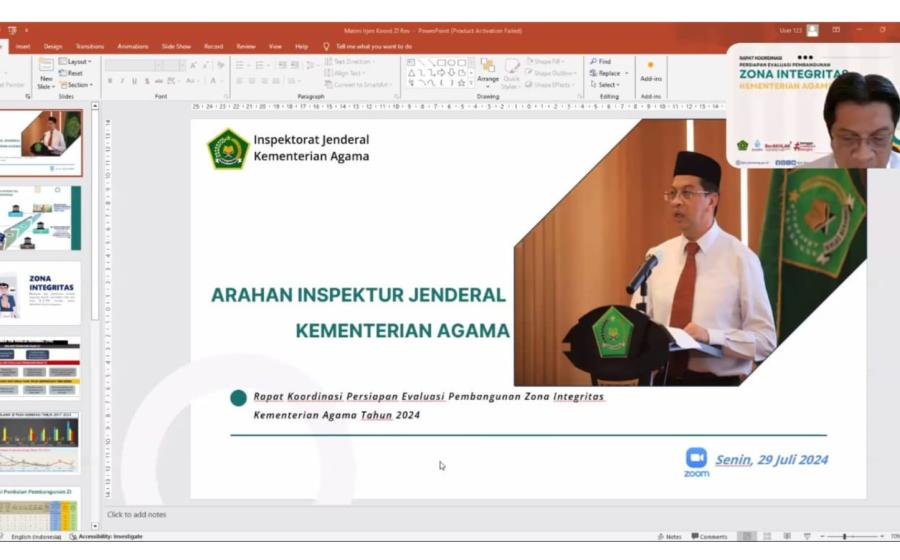Viewport: 900px width, 560px height.
Task: Click Decrease Font Size icon
Action: point(205,65)
